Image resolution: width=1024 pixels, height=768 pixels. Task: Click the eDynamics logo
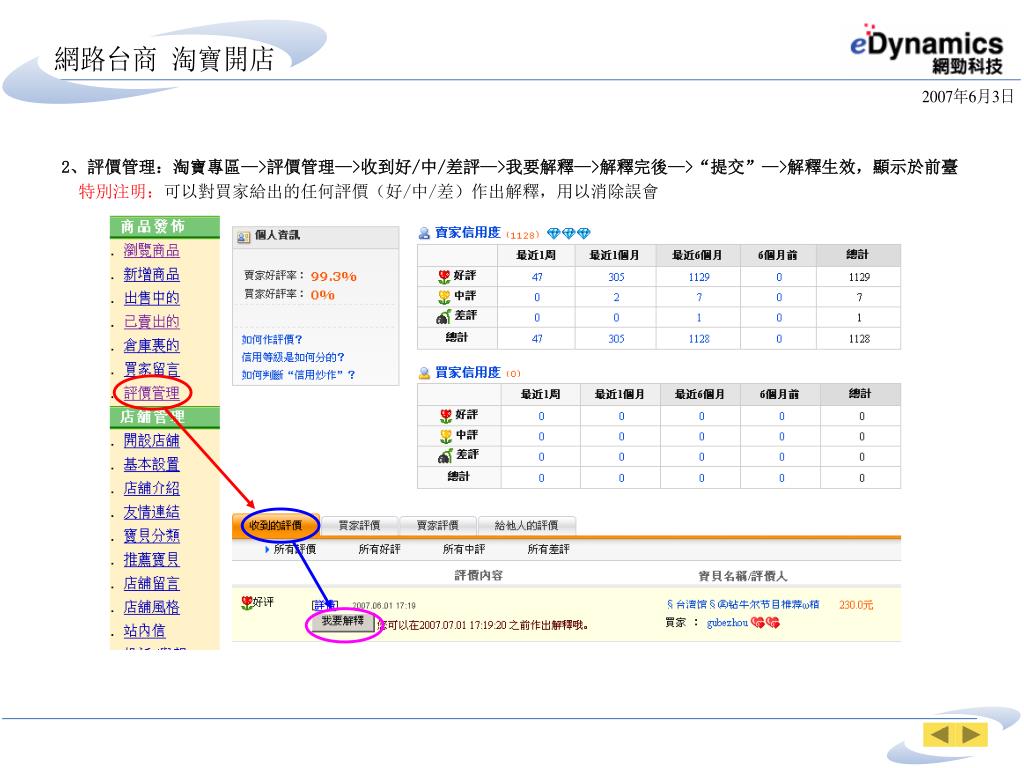point(926,48)
